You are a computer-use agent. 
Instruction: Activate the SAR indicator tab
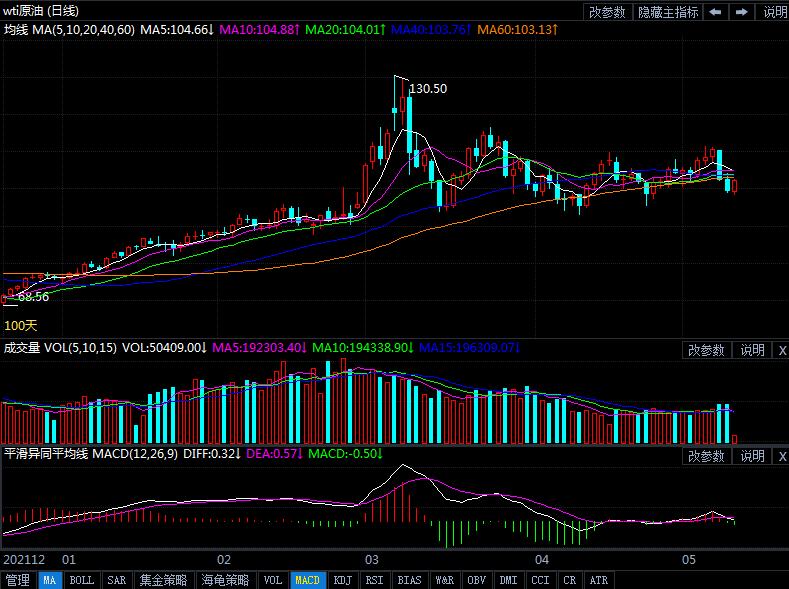[x=116, y=580]
